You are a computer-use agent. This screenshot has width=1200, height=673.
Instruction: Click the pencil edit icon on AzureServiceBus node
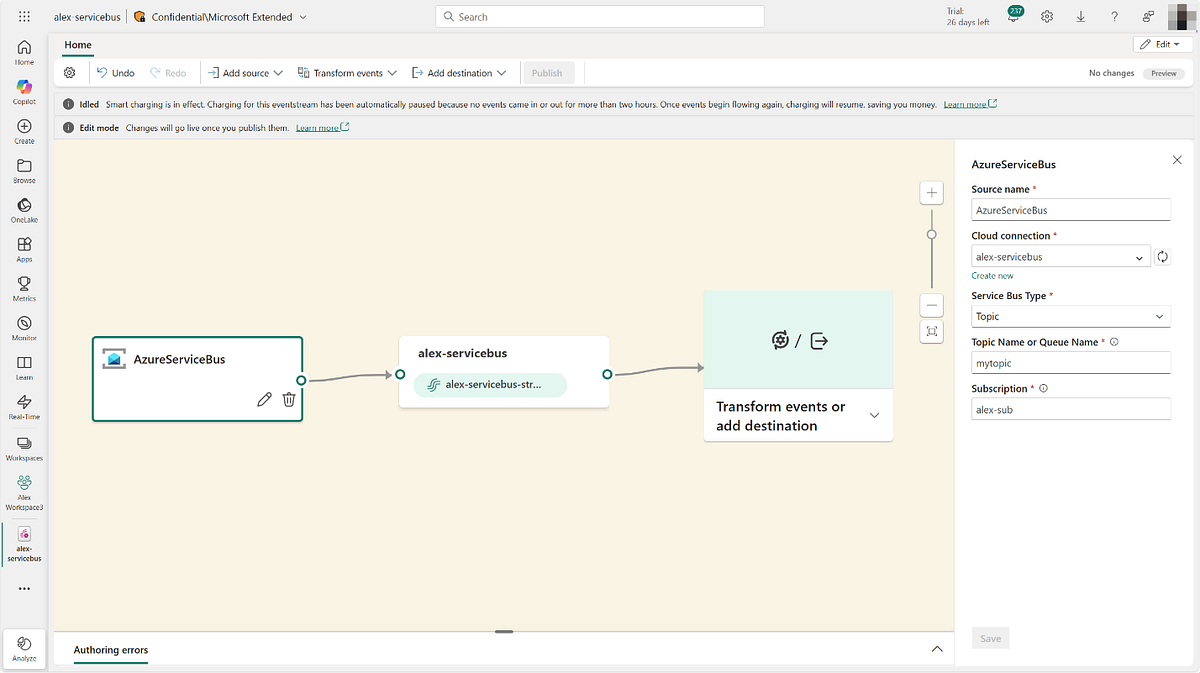(x=264, y=400)
